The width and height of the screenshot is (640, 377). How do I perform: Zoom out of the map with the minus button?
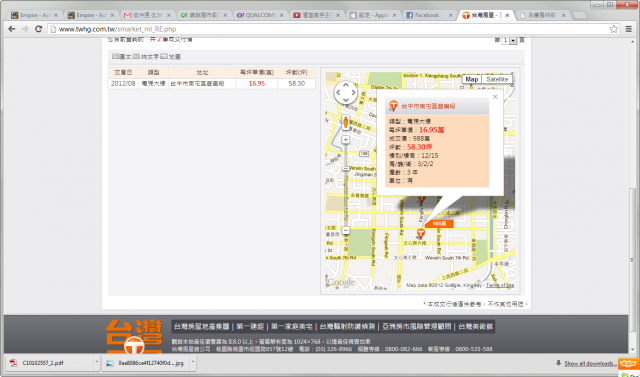pyautogui.click(x=346, y=231)
